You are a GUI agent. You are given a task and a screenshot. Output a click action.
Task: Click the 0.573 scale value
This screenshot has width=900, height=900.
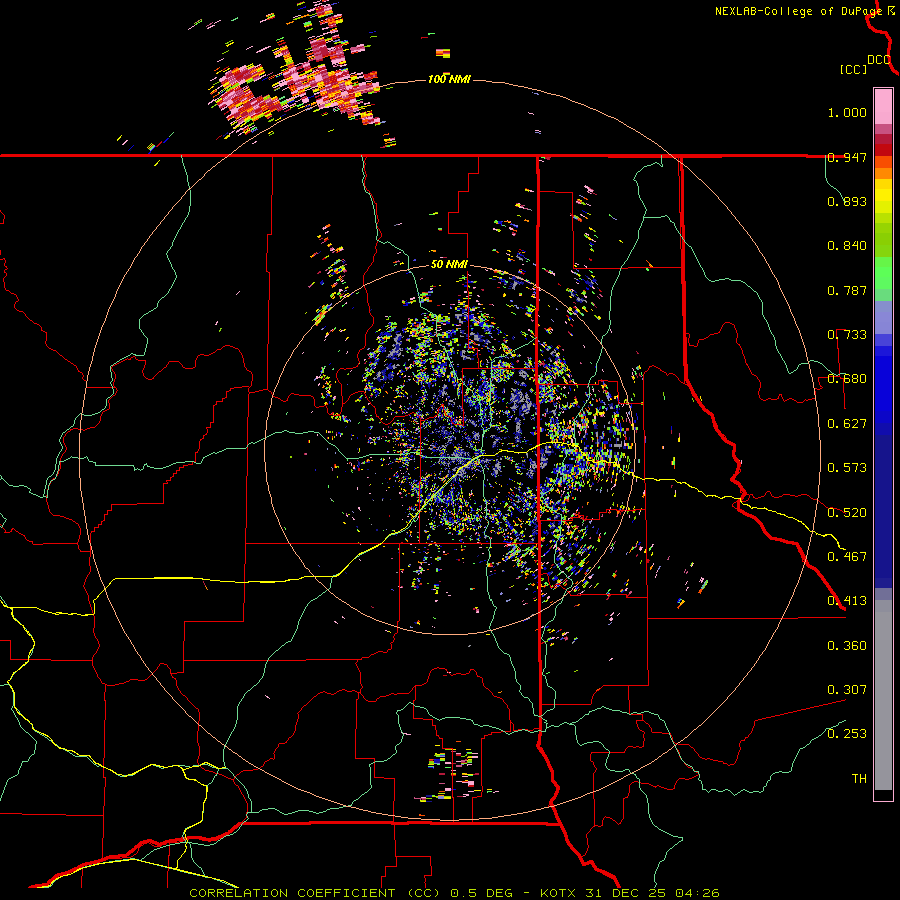point(847,468)
